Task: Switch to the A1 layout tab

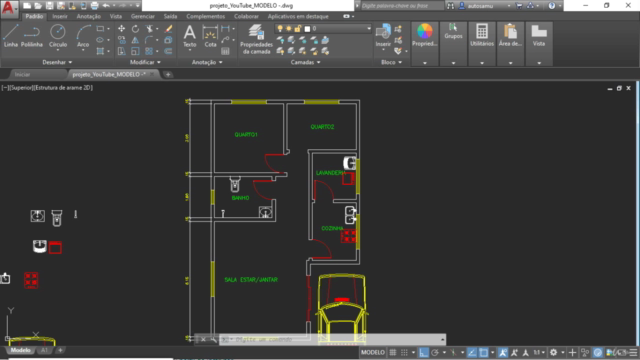Action: pyautogui.click(x=44, y=350)
